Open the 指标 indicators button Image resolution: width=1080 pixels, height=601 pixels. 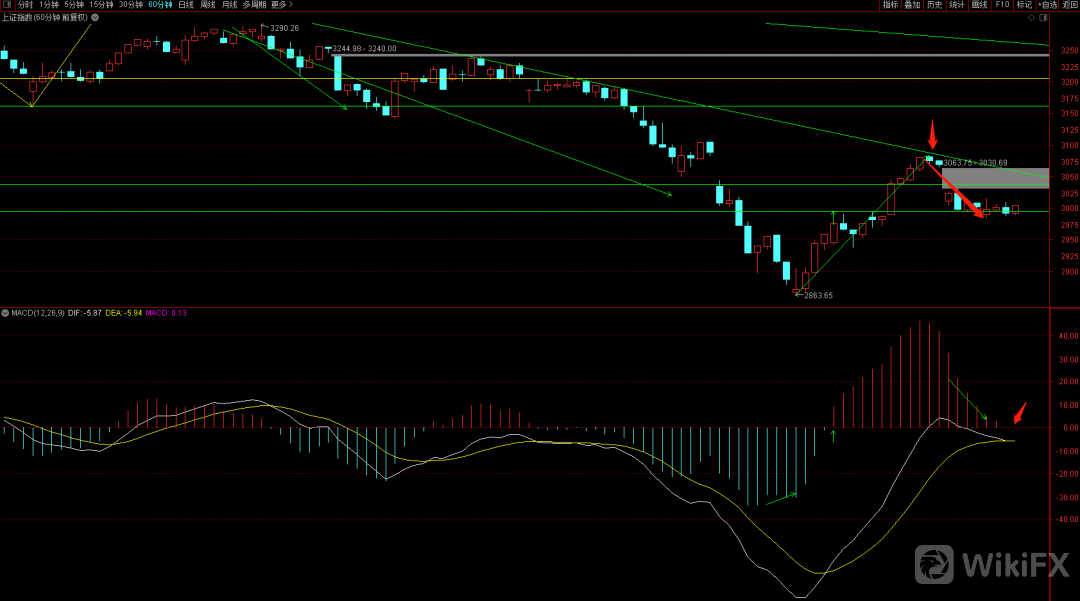pyautogui.click(x=890, y=5)
